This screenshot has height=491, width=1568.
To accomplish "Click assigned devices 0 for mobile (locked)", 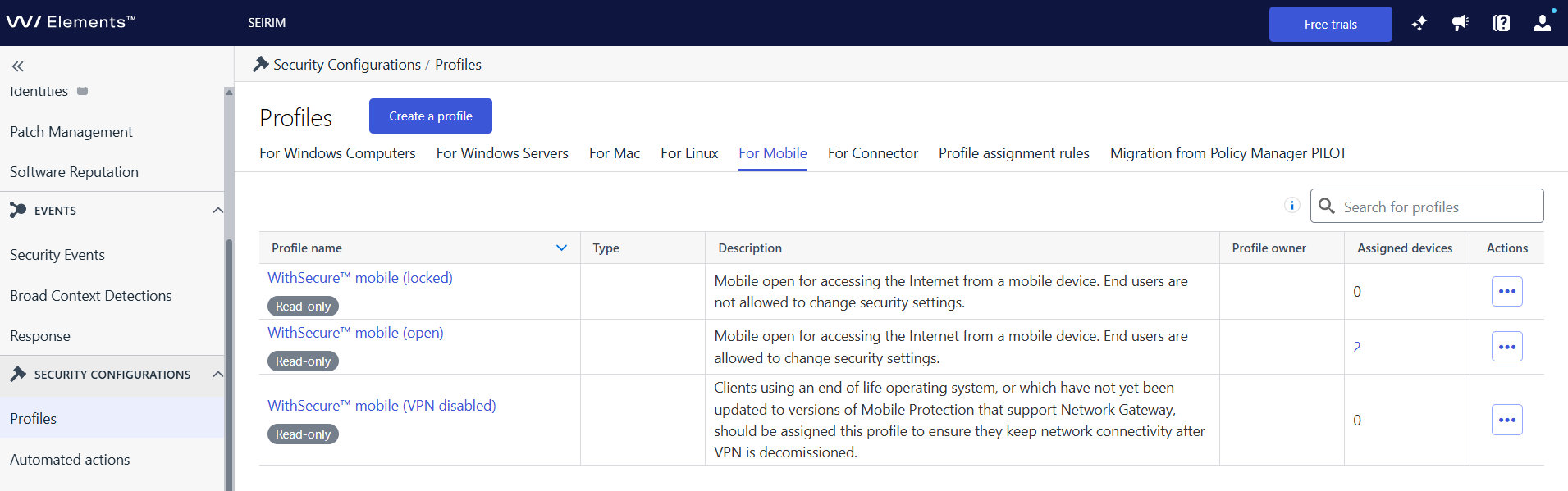I will pos(1357,292).
